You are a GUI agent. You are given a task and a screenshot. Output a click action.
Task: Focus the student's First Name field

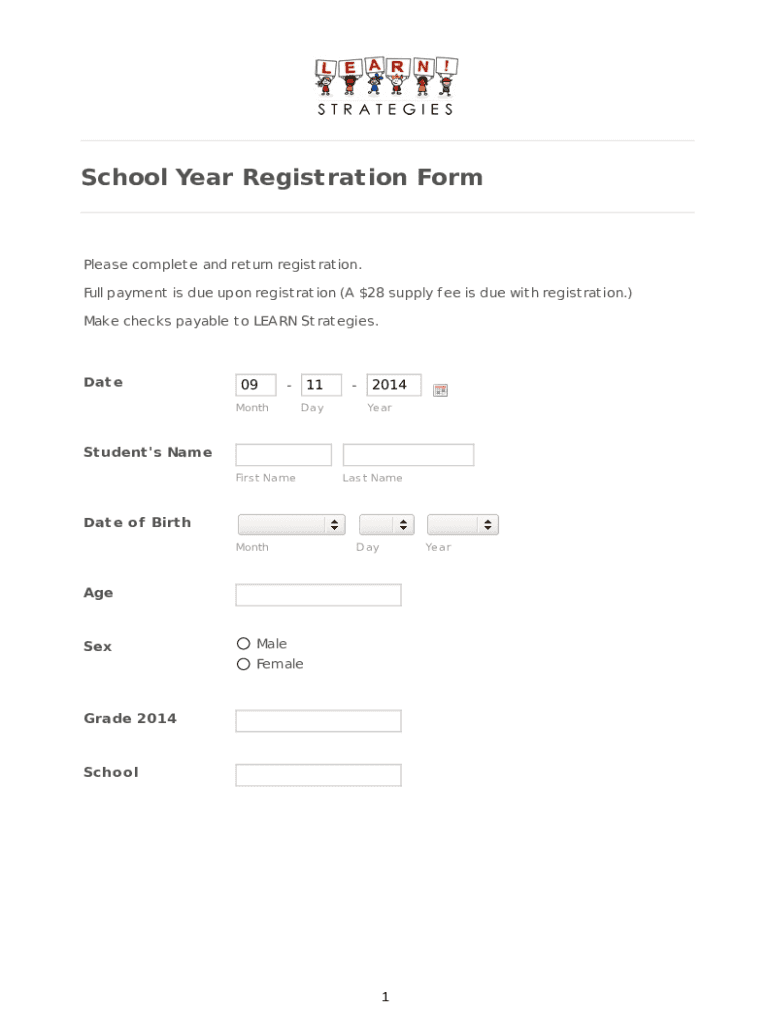pos(283,455)
